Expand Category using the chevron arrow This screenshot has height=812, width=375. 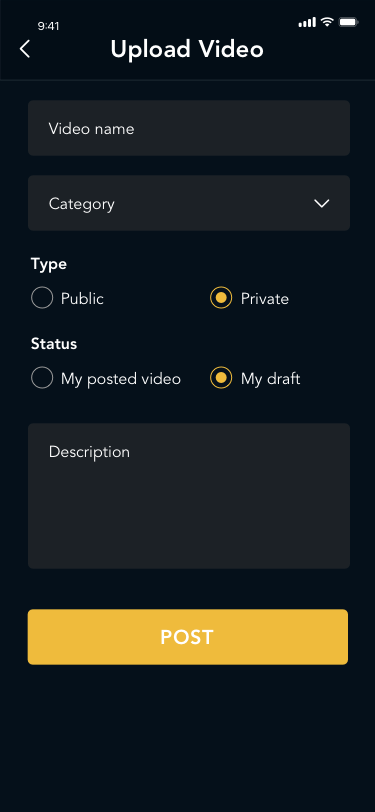tap(322, 204)
